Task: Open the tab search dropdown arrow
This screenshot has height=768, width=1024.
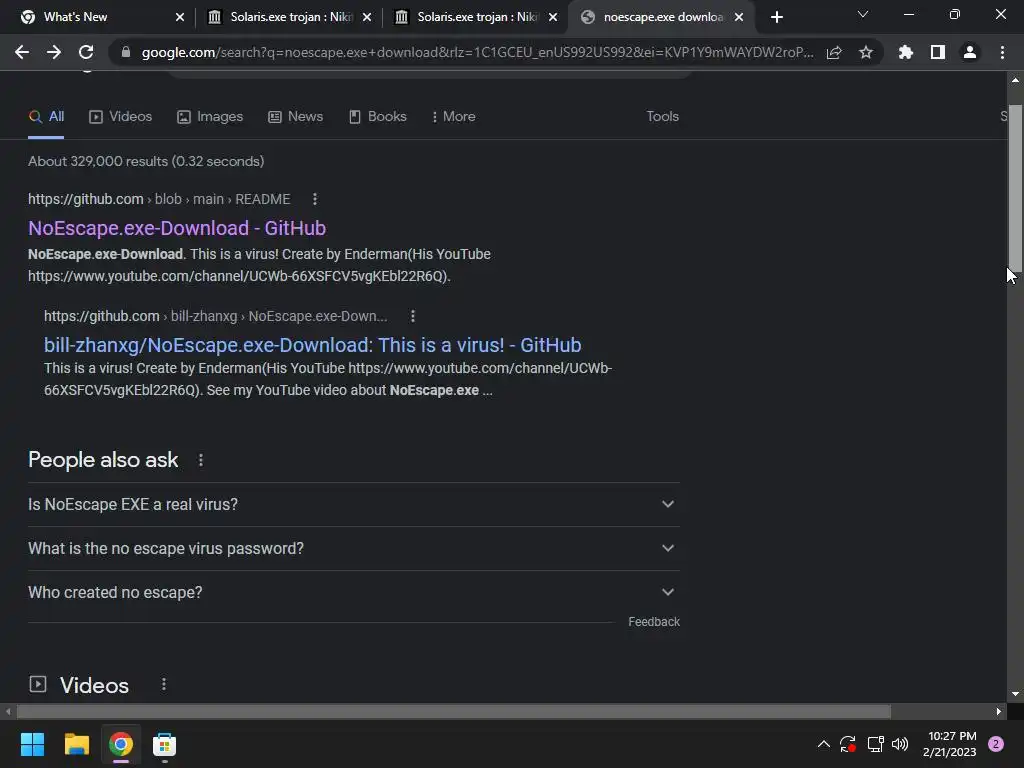Action: (x=863, y=14)
